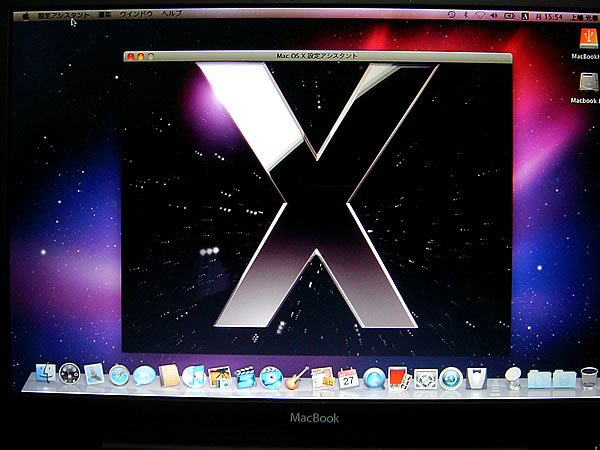Minimize the 設定アシスタント window

[x=141, y=57]
